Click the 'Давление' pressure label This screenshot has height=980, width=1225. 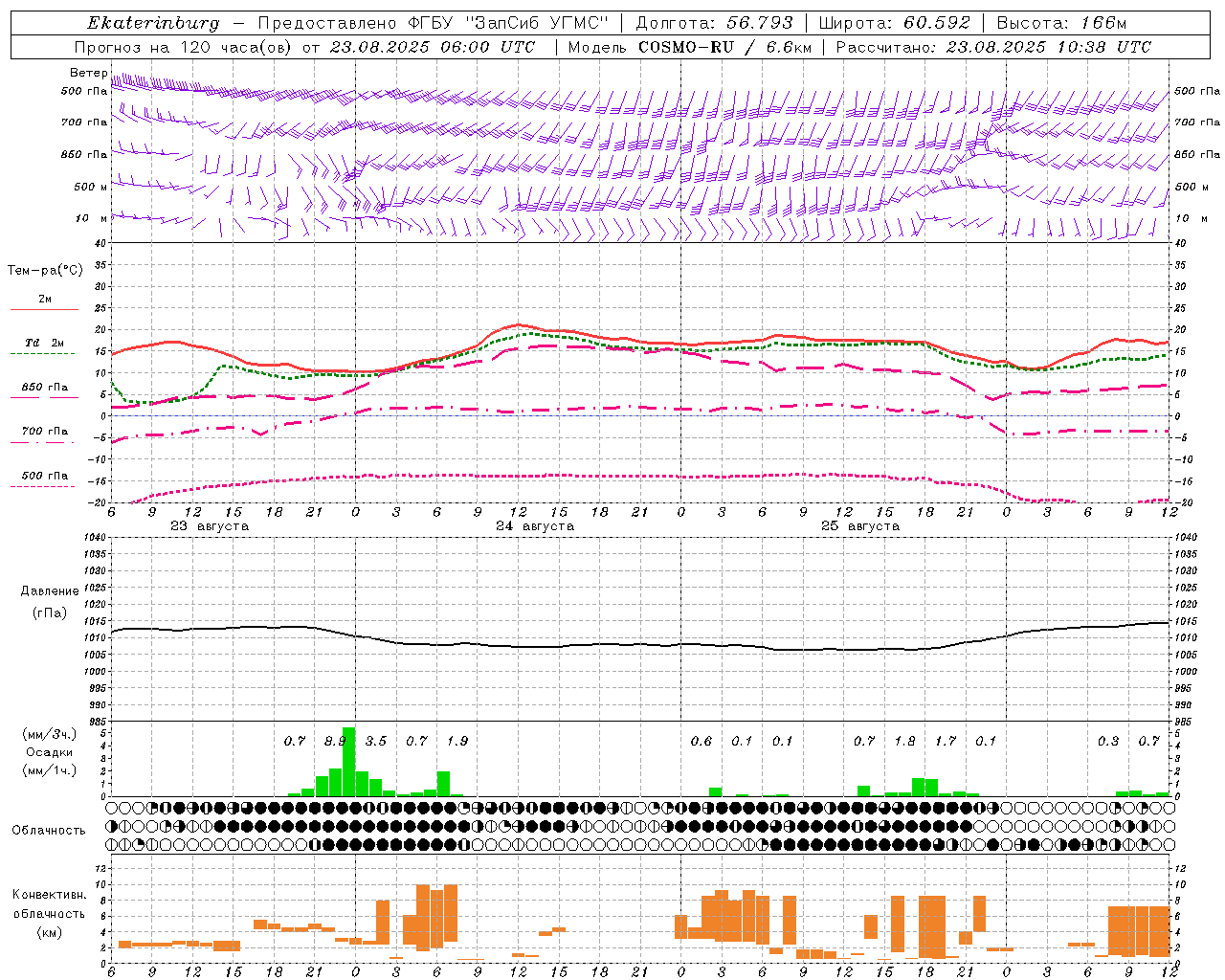pyautogui.click(x=50, y=591)
